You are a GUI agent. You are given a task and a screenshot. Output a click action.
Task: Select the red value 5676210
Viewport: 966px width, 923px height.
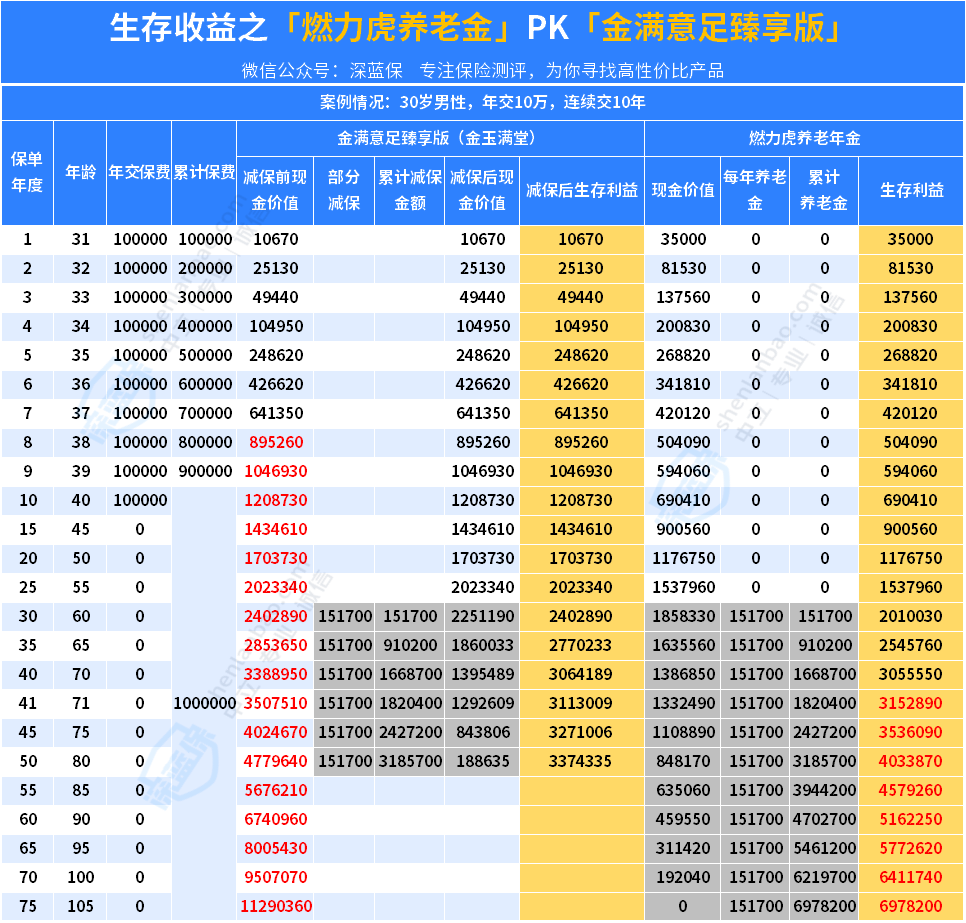click(x=275, y=790)
